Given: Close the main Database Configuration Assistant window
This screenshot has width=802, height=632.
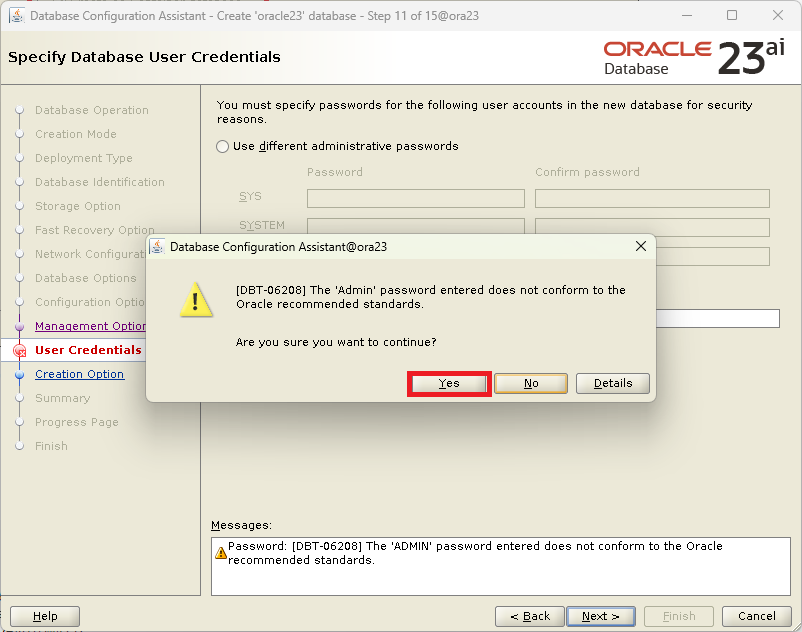Looking at the screenshot, I should point(778,16).
